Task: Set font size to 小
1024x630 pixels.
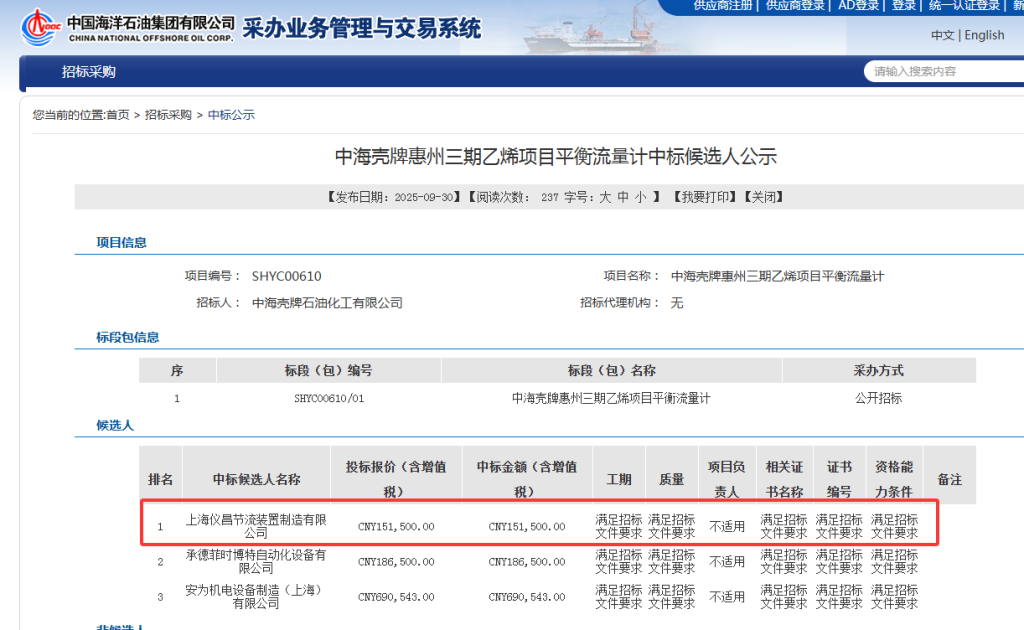Action: click(640, 197)
